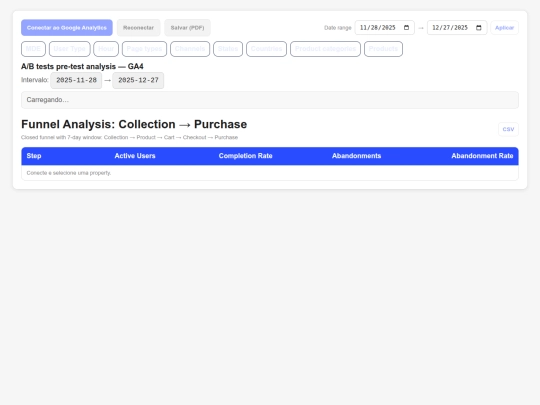
Task: Open the Hour tab
Action: pyautogui.click(x=106, y=49)
